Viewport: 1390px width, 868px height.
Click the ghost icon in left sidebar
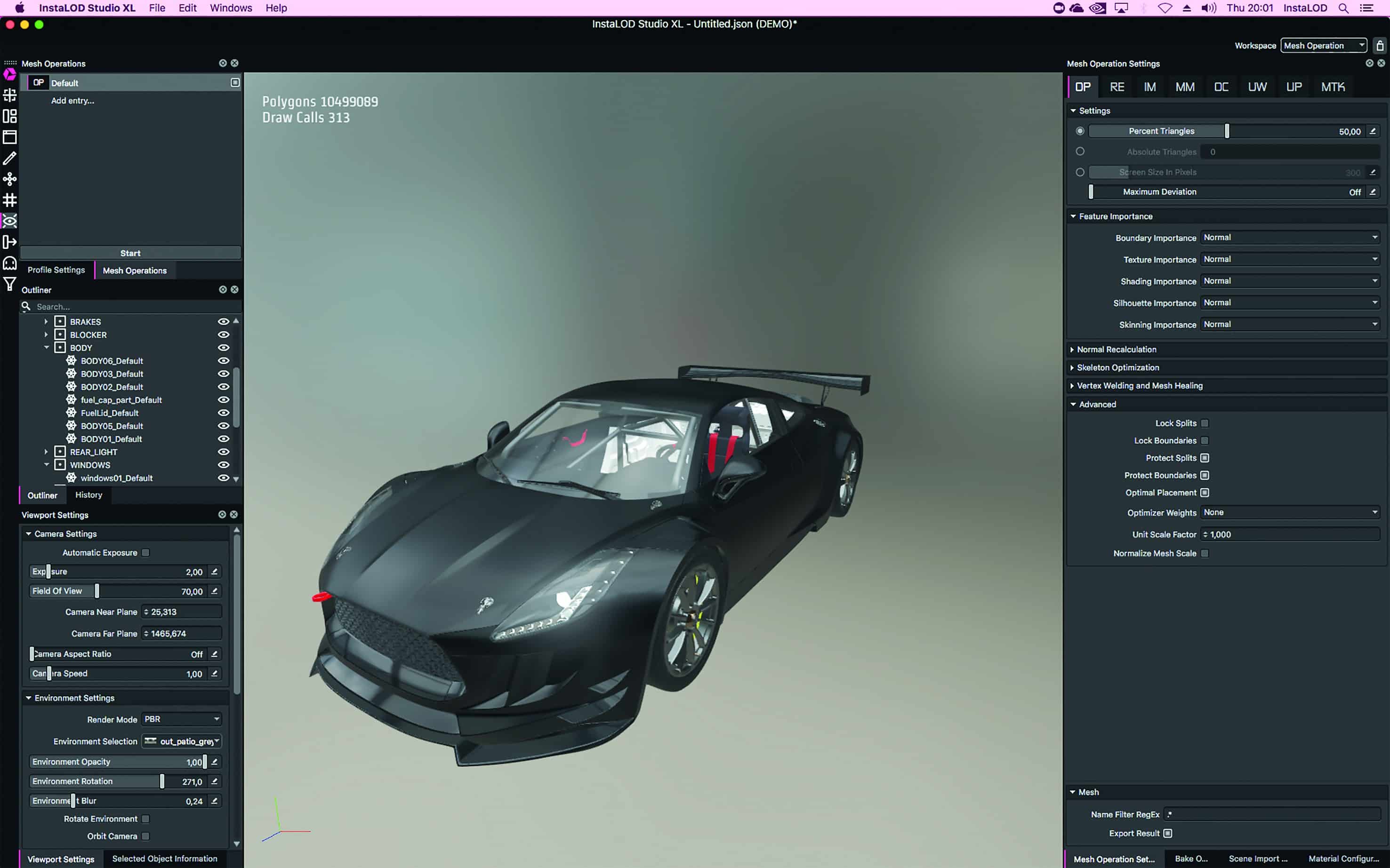click(10, 263)
